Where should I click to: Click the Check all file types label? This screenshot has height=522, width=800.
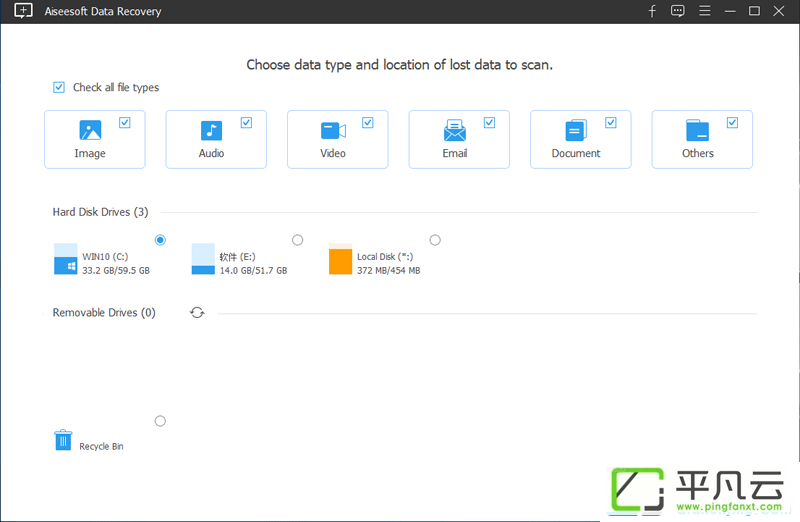point(116,87)
